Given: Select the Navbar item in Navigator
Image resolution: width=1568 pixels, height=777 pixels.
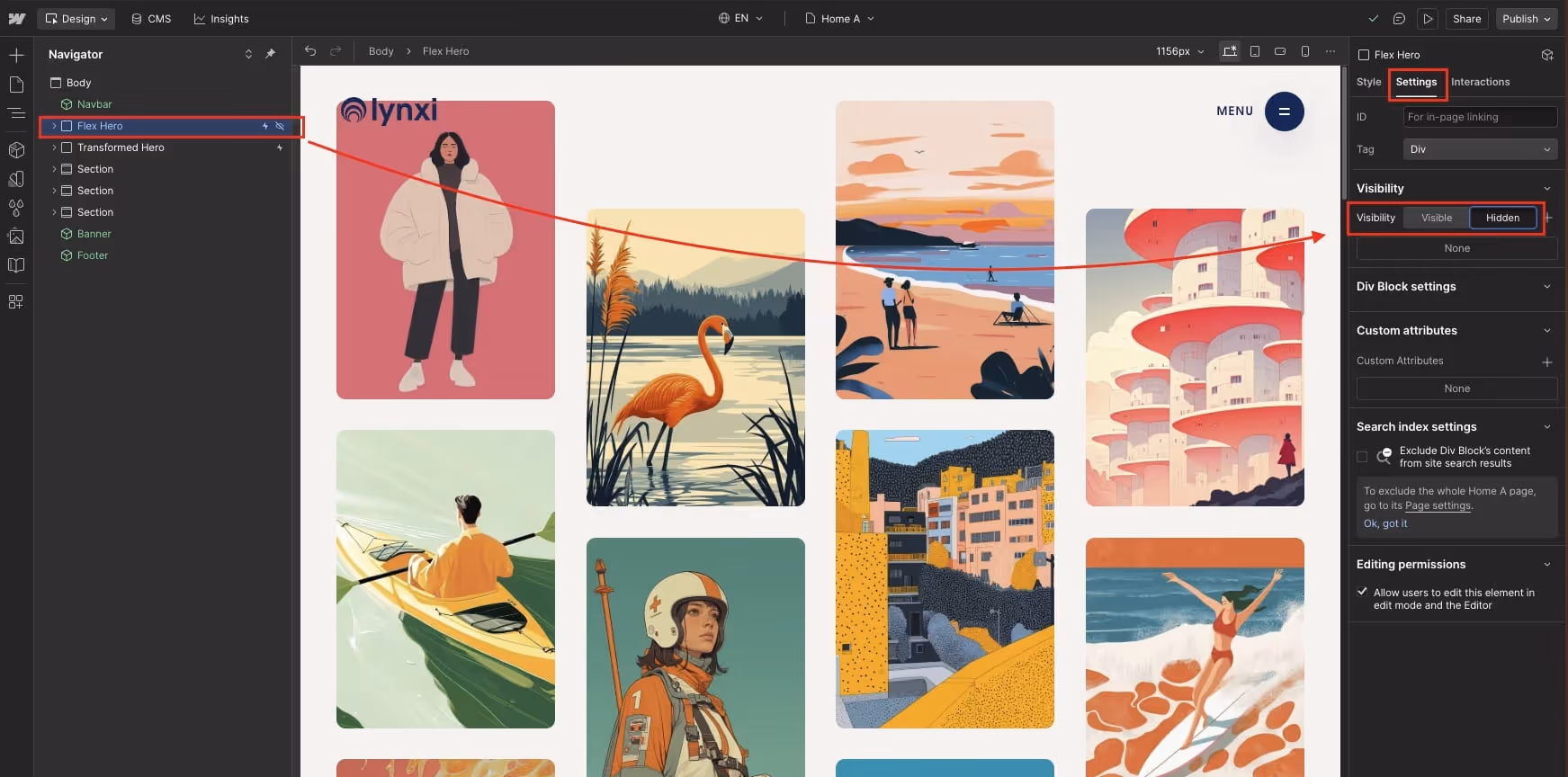Looking at the screenshot, I should 94,104.
